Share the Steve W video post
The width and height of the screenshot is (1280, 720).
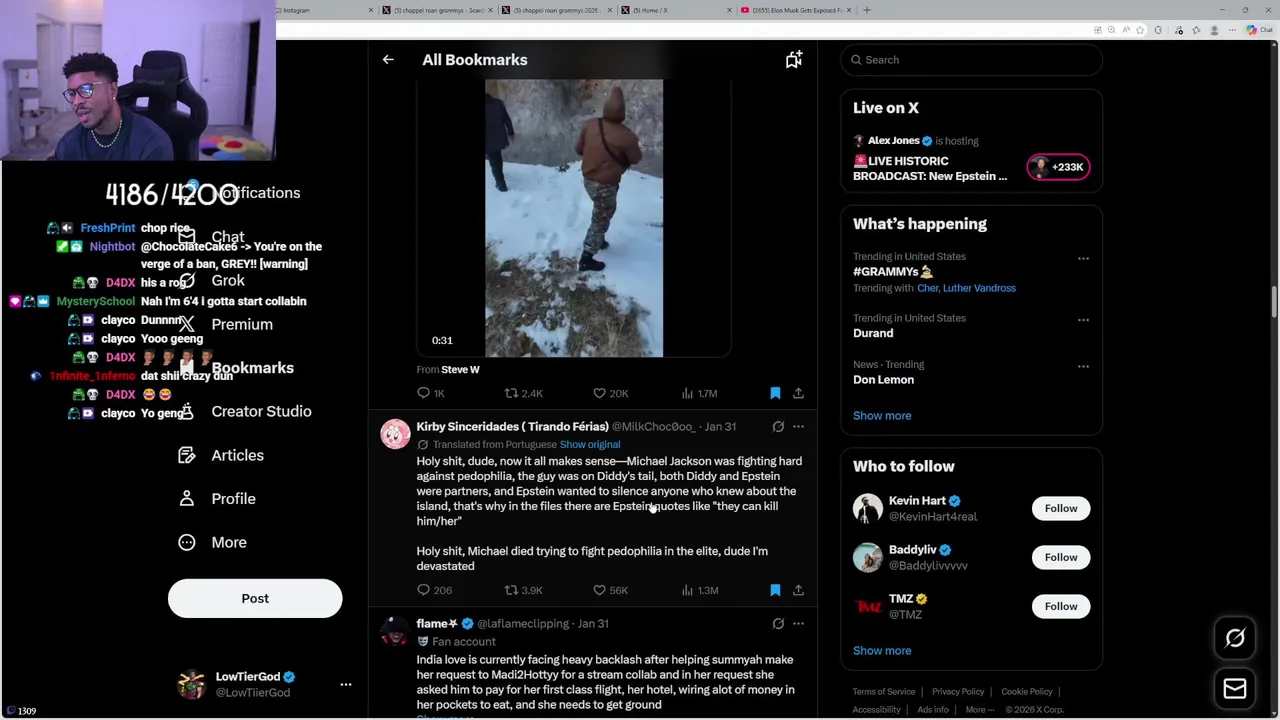(798, 394)
